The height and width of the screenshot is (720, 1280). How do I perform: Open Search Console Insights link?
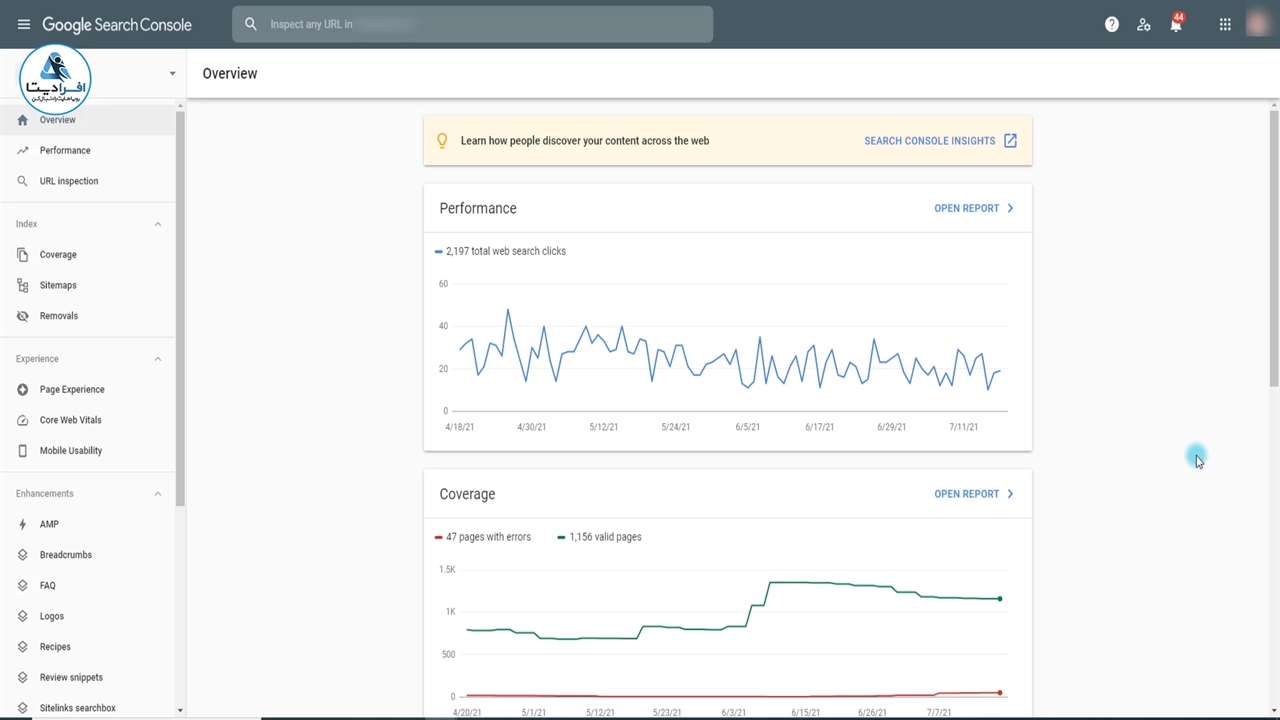(x=939, y=141)
